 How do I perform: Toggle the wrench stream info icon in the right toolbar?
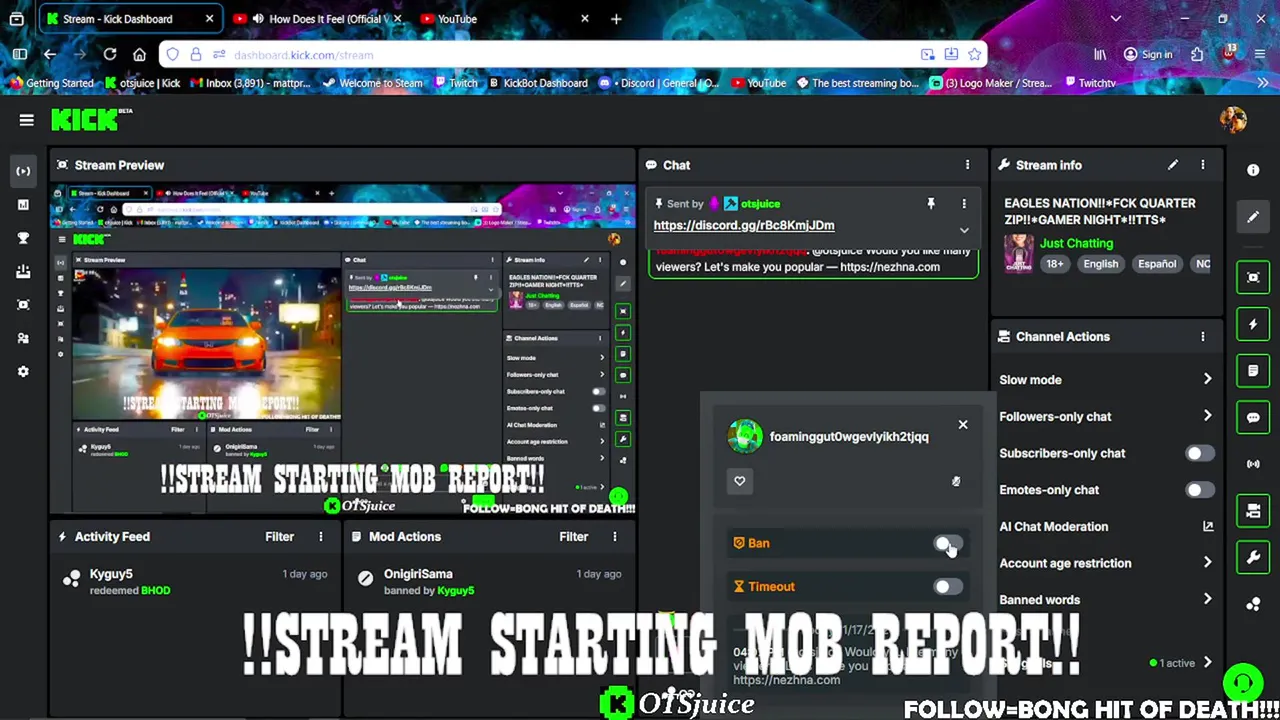click(1253, 558)
